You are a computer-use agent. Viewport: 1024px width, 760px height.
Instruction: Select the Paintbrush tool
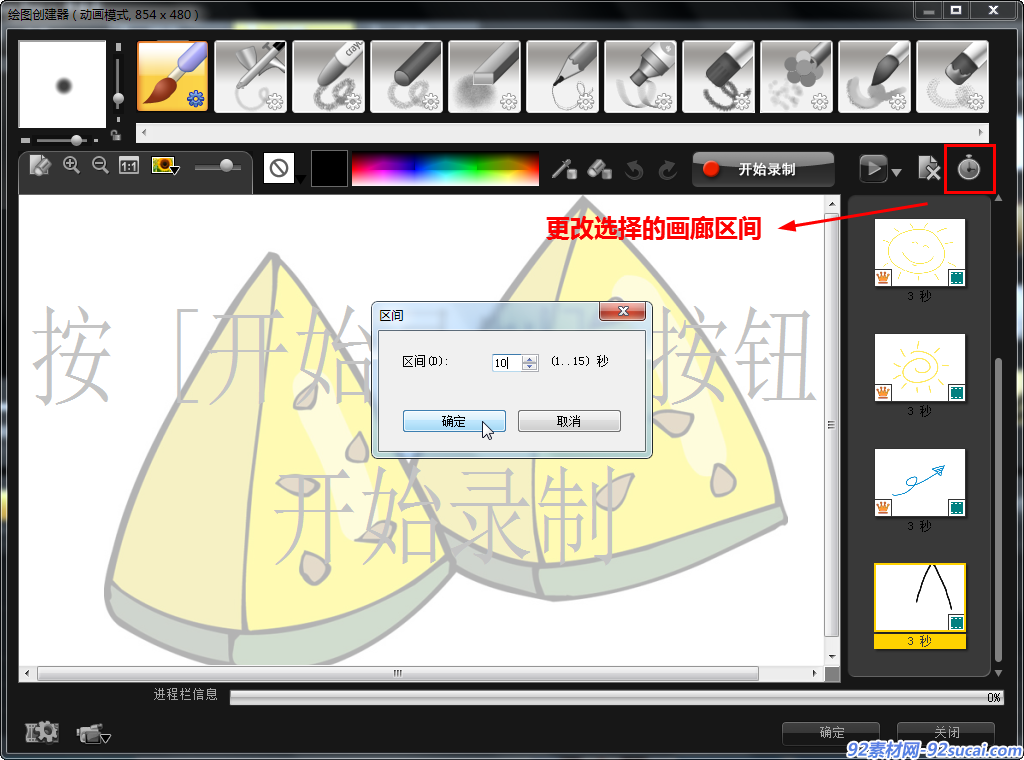click(x=172, y=76)
